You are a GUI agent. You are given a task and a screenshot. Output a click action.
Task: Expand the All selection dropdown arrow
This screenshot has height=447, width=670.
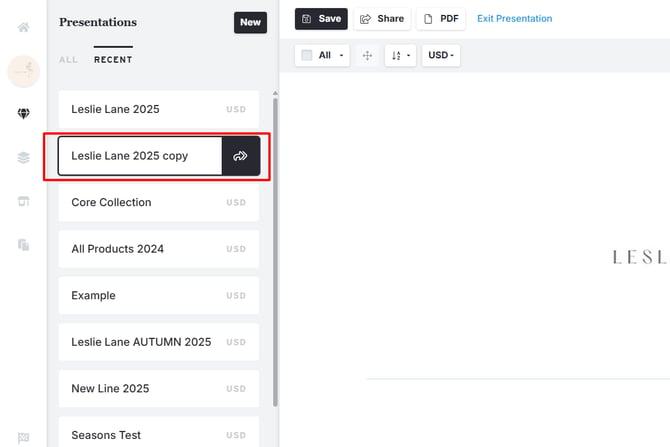(342, 55)
